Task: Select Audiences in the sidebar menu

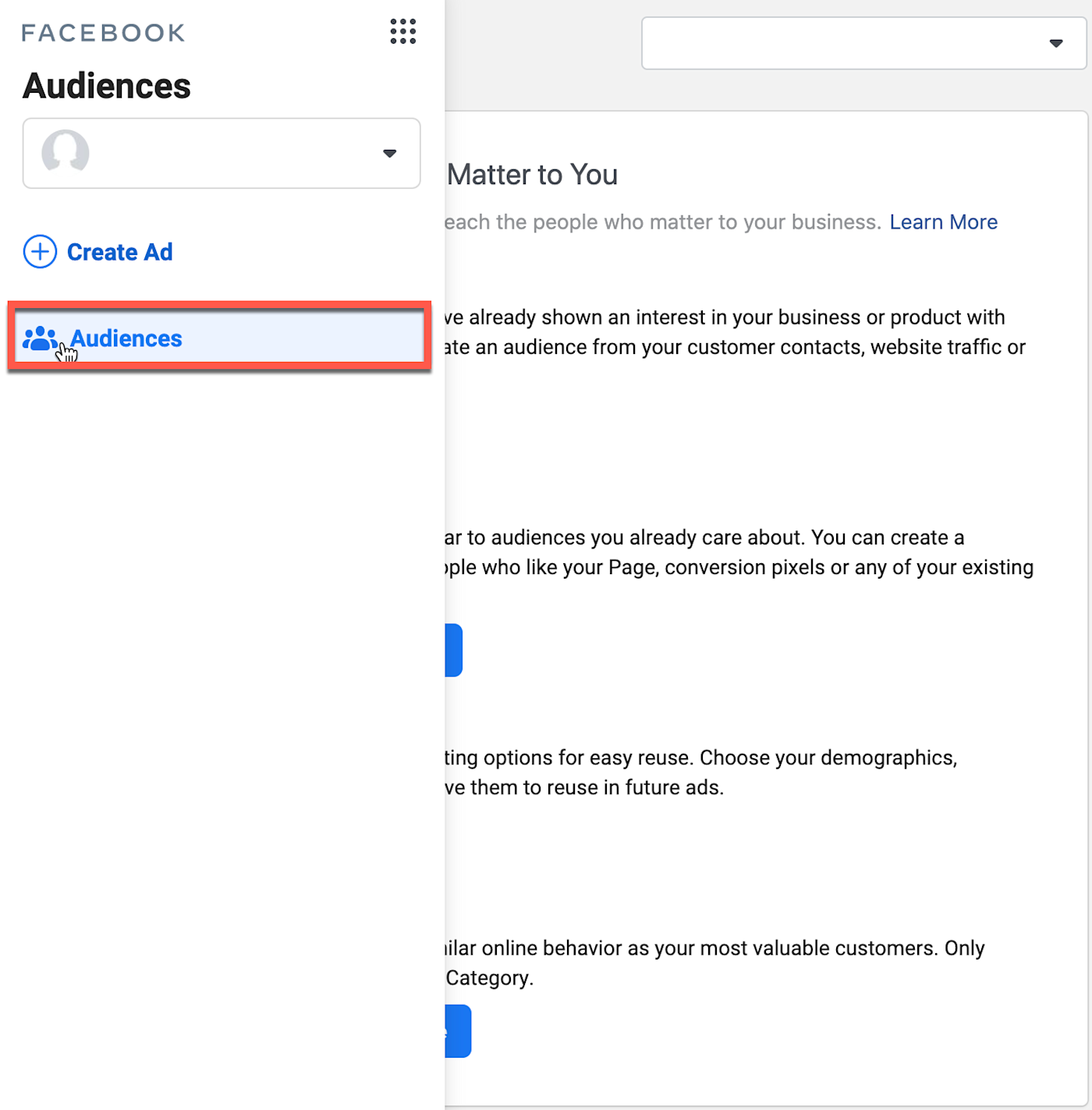Action: (x=219, y=337)
